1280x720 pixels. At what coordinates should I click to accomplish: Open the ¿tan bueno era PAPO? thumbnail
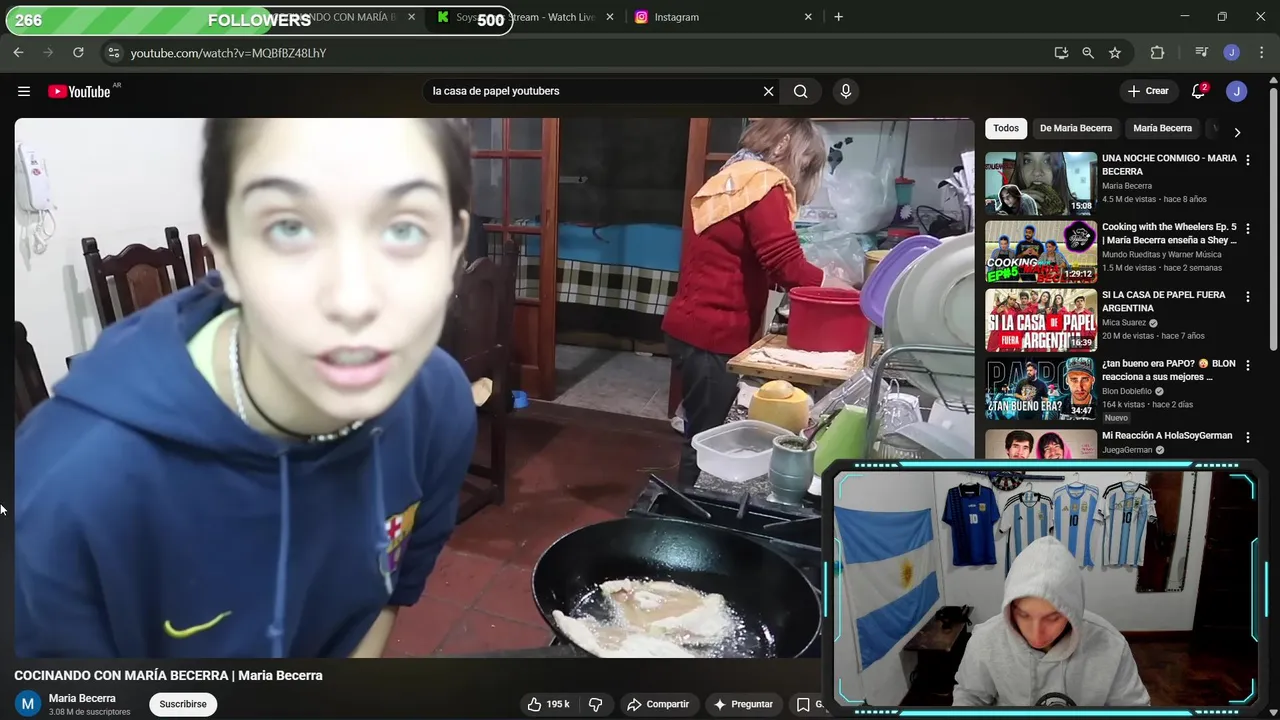click(x=1041, y=389)
